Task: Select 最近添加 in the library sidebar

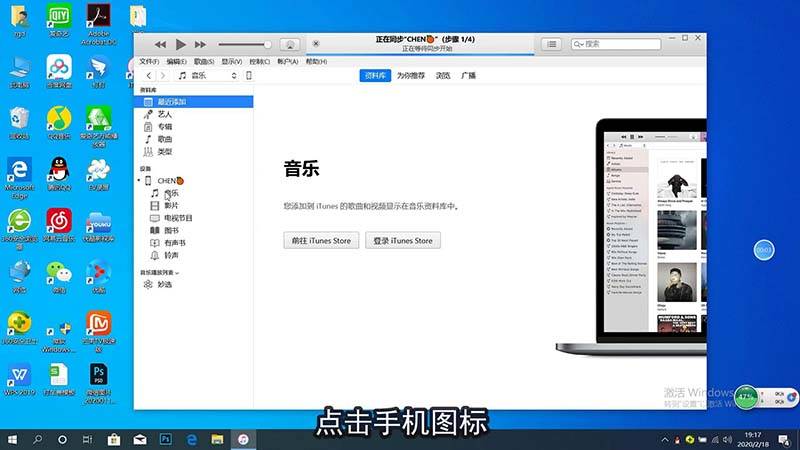Action: pyautogui.click(x=193, y=102)
